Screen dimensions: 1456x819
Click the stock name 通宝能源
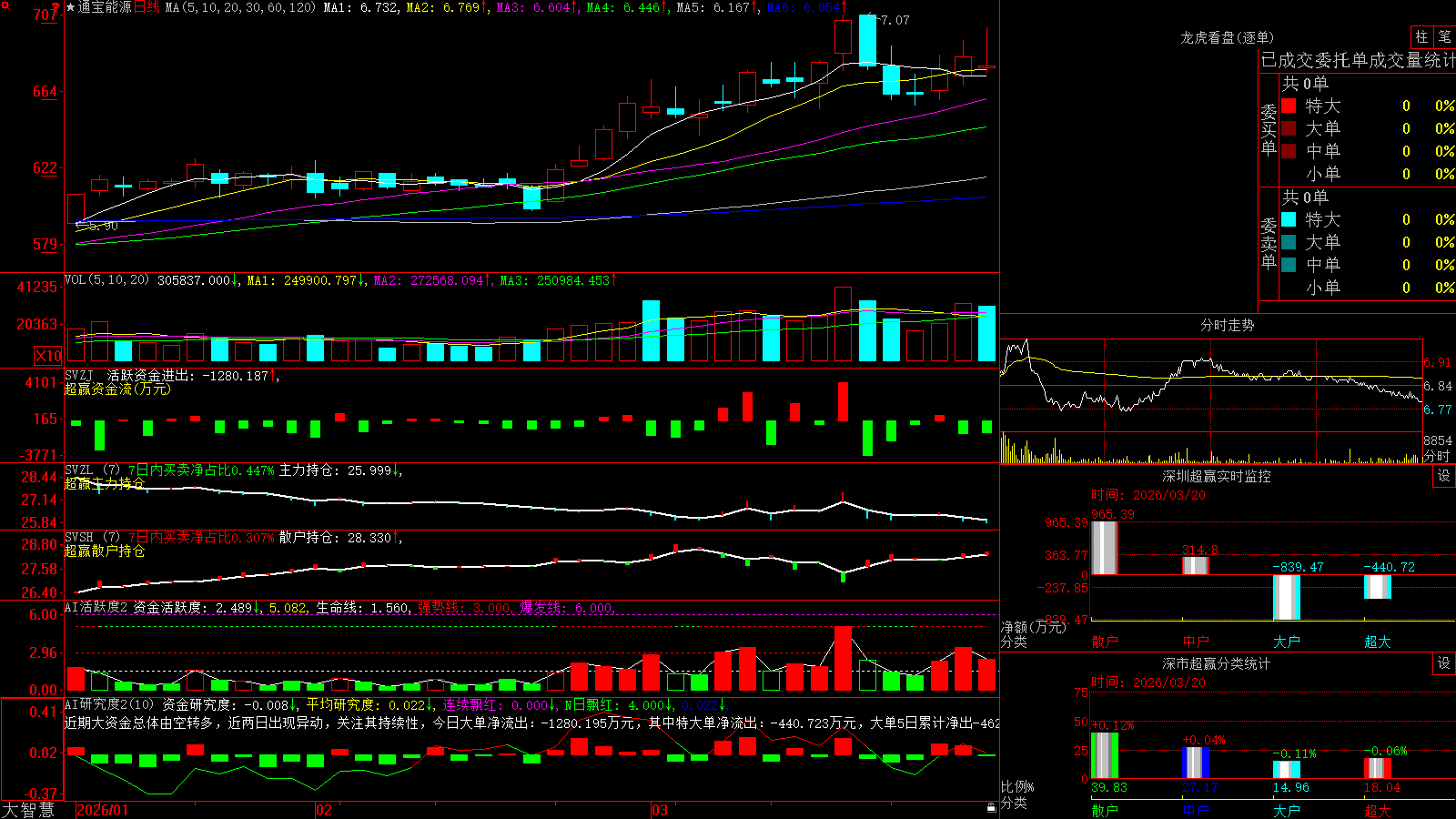pos(105,7)
